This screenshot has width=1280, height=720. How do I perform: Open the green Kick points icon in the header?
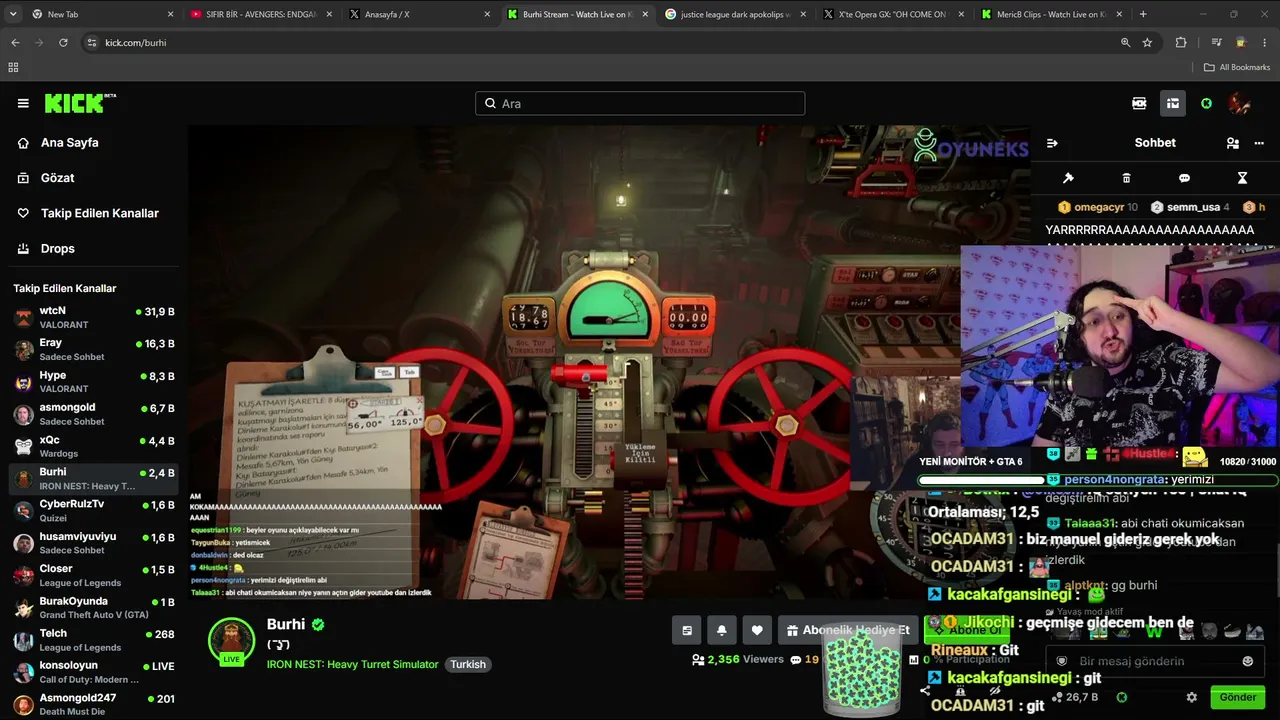click(1206, 103)
